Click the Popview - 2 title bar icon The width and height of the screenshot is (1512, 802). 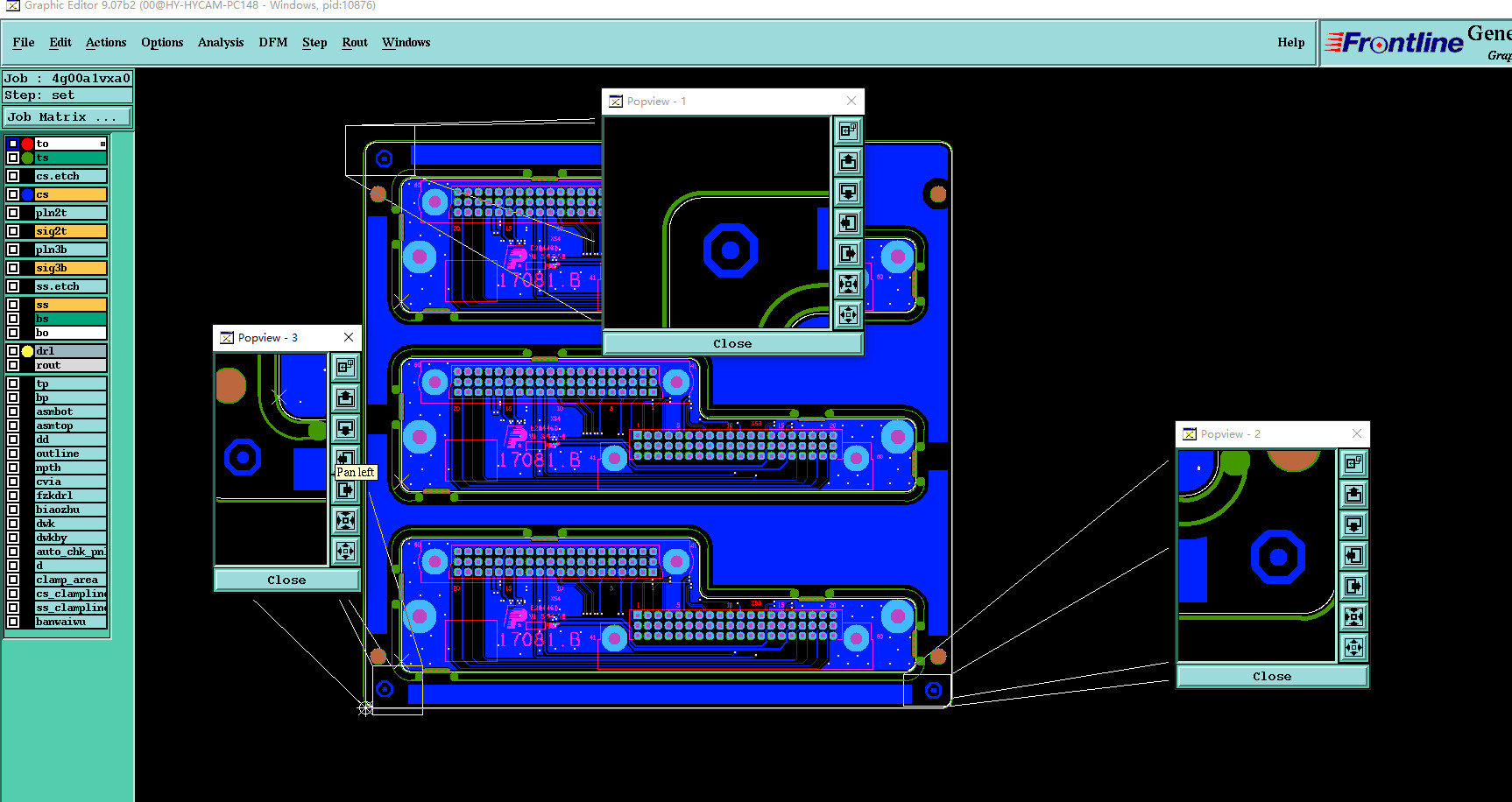1190,434
